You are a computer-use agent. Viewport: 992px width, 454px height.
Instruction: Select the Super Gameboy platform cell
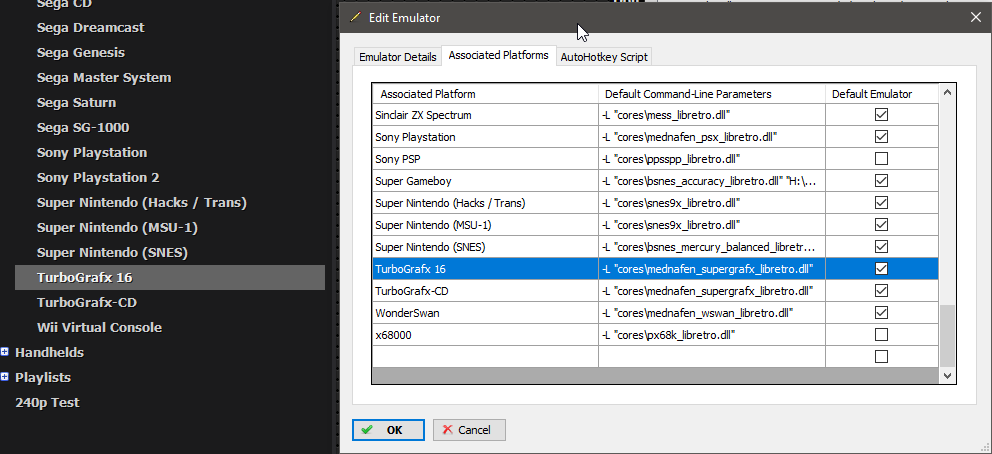[485, 181]
